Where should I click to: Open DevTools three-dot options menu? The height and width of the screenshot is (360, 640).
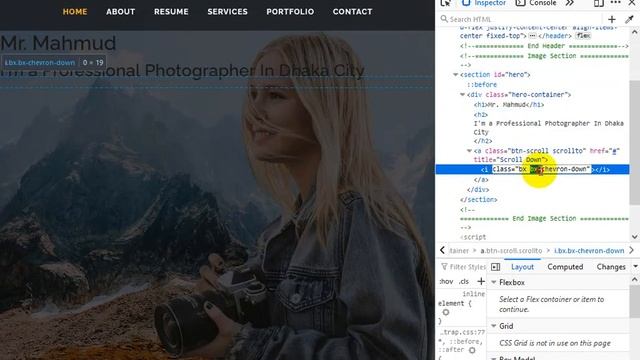(616, 3)
